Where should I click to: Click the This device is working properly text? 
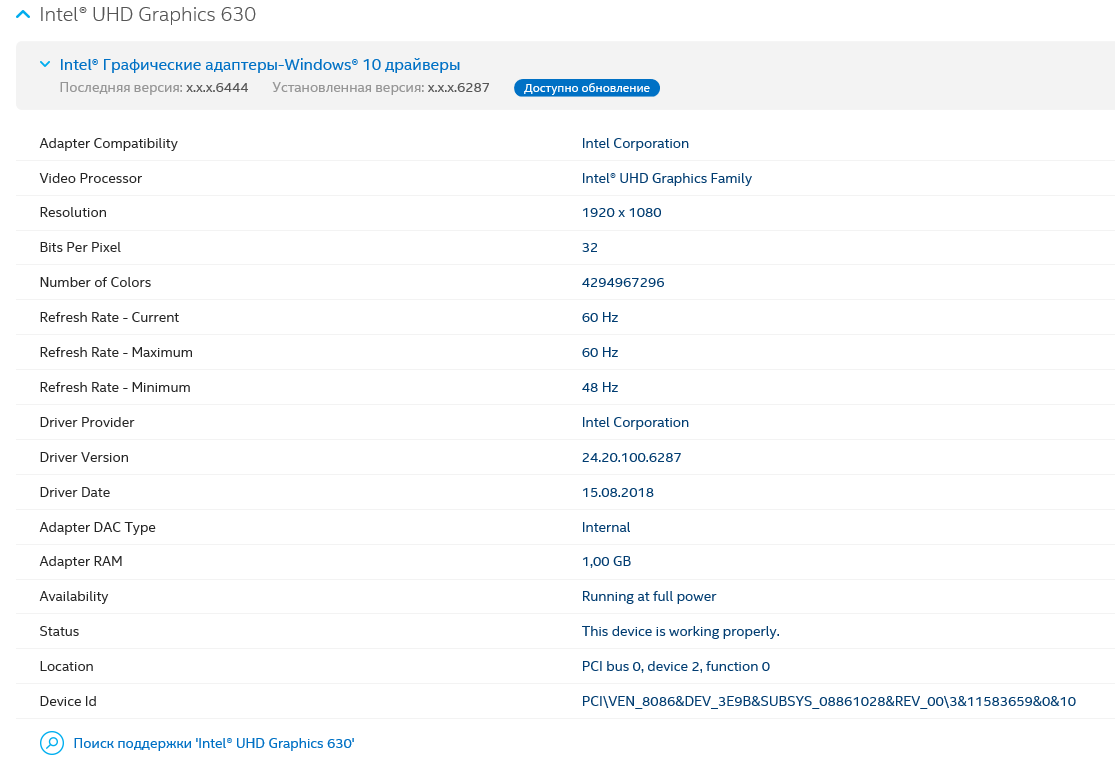pyautogui.click(x=681, y=631)
